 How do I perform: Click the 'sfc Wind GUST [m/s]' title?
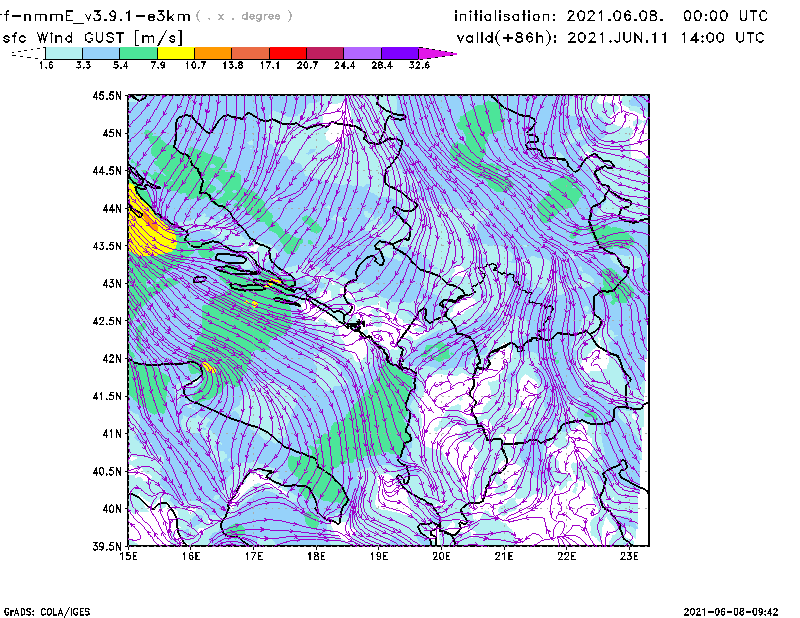(92, 38)
